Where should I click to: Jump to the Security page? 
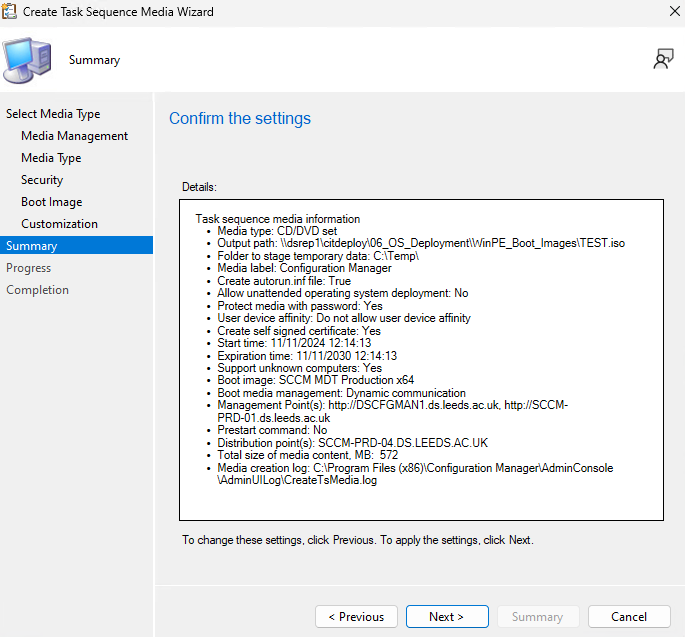click(42, 180)
